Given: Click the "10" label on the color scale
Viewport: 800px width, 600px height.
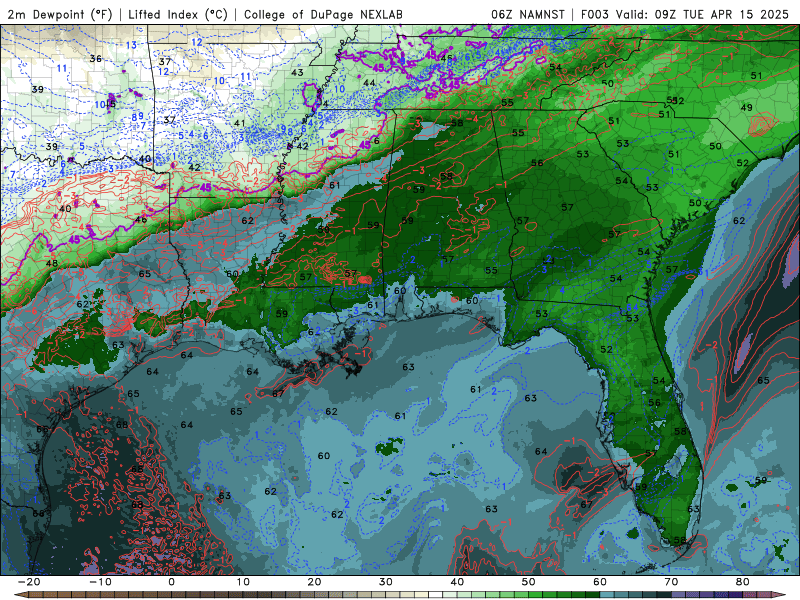Looking at the screenshot, I should (x=243, y=582).
